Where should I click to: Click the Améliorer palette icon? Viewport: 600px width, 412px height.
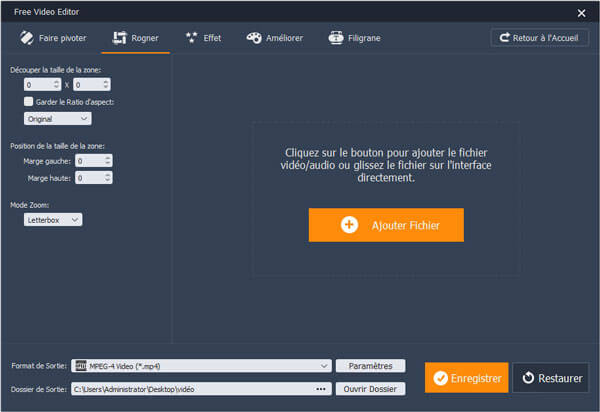point(253,39)
